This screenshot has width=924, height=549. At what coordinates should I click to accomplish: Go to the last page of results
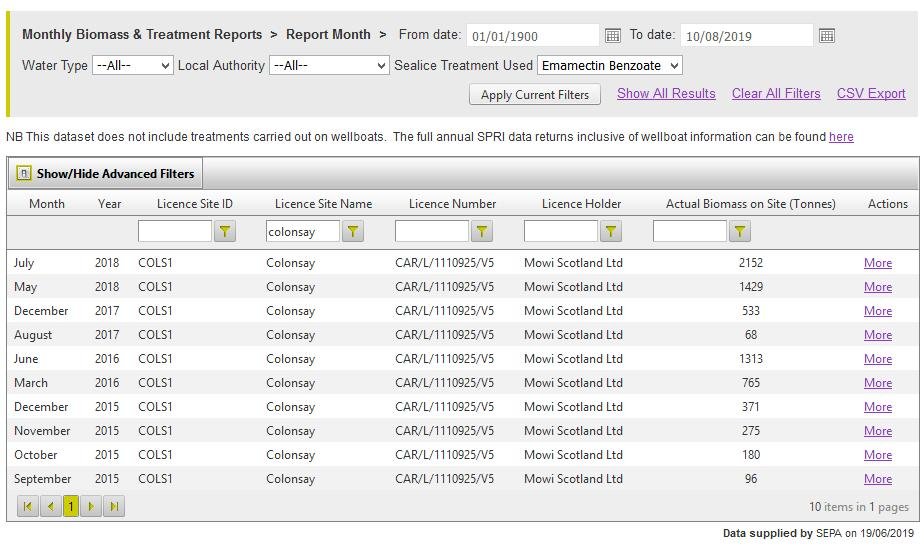pyautogui.click(x=114, y=507)
